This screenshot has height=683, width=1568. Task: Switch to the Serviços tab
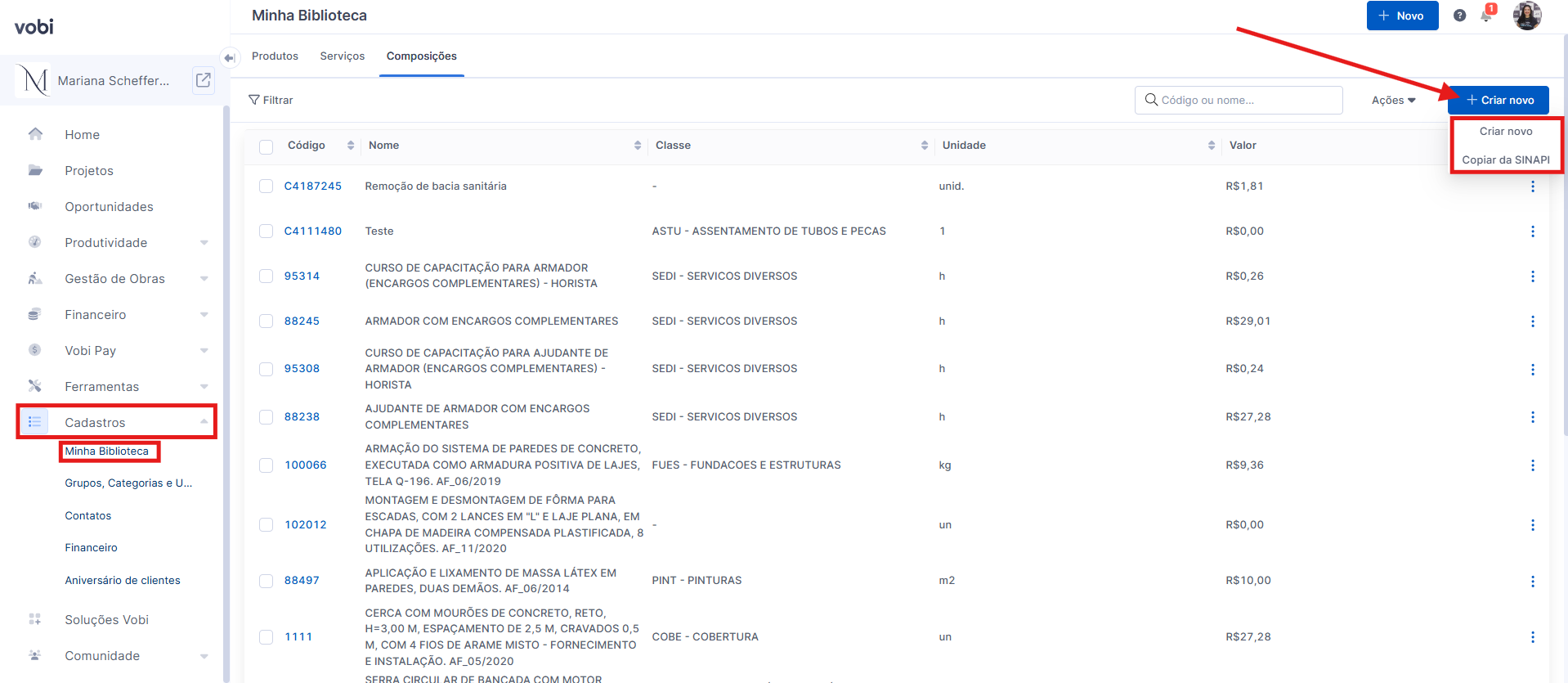coord(343,56)
